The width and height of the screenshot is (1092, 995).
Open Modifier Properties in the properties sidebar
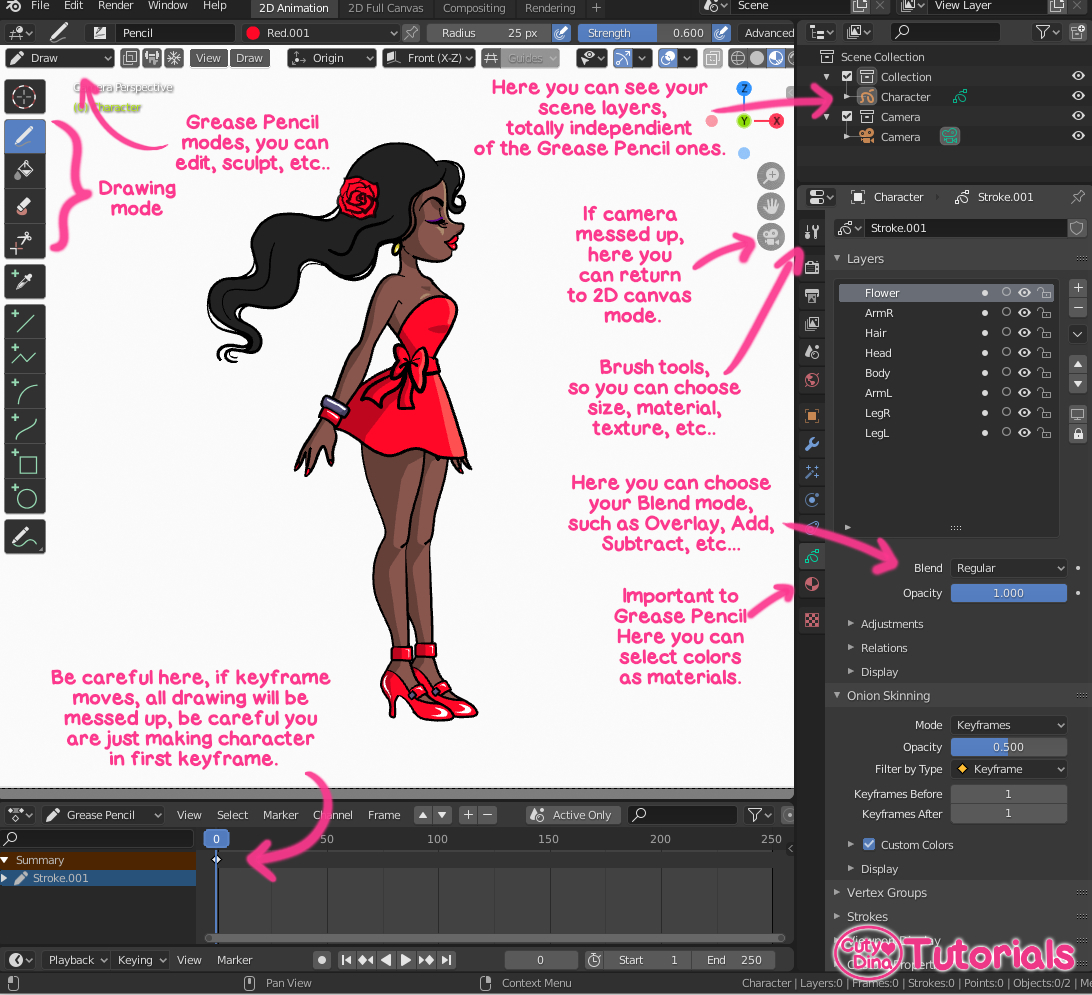811,443
